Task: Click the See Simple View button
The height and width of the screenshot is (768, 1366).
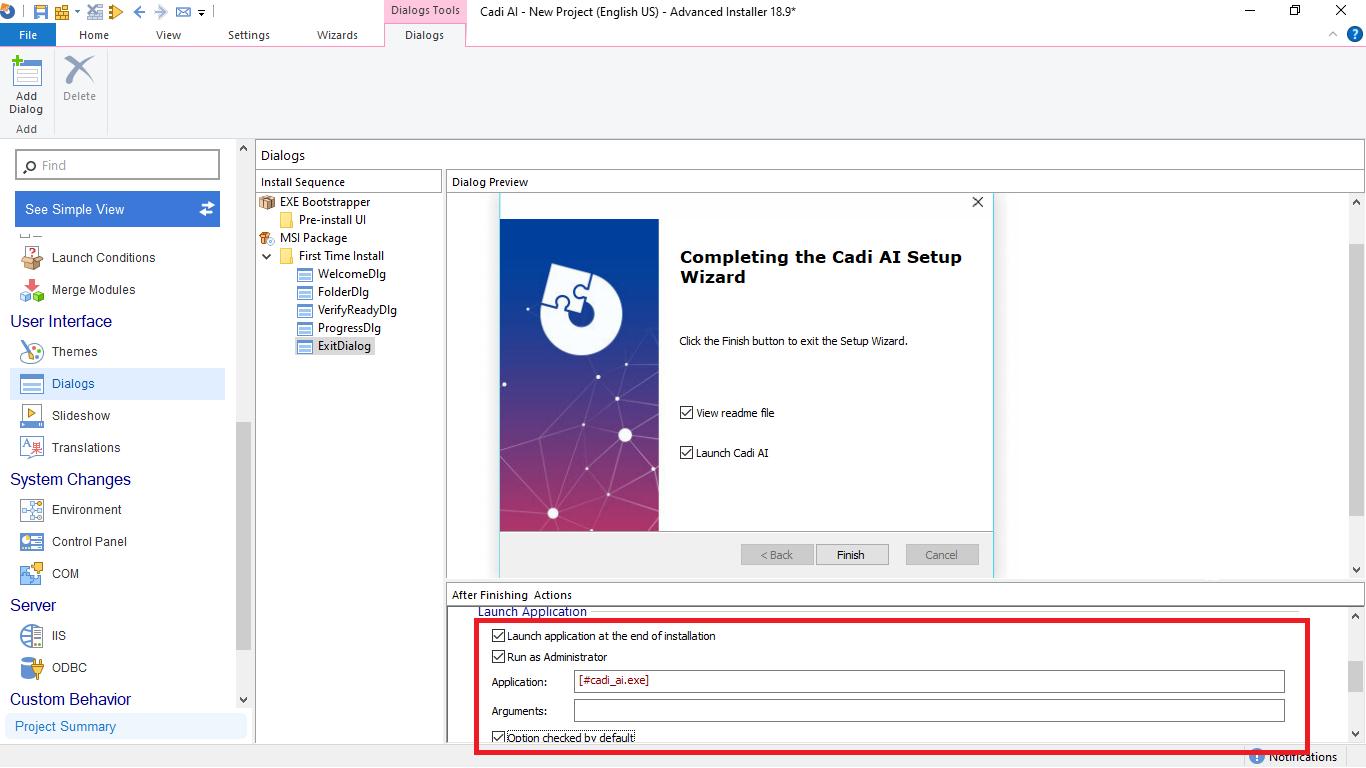Action: [x=119, y=209]
